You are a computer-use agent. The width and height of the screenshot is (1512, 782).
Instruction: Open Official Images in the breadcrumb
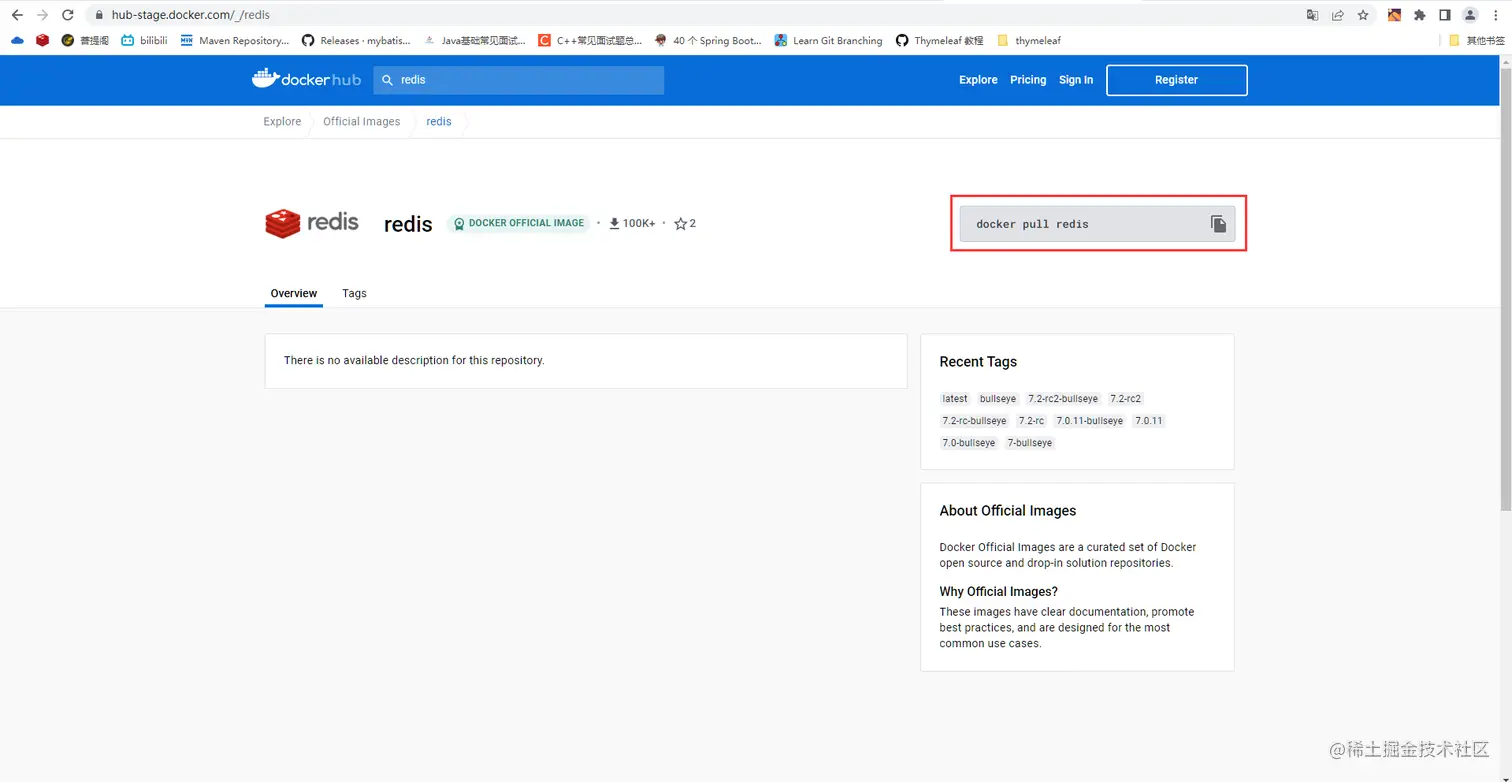tap(361, 122)
